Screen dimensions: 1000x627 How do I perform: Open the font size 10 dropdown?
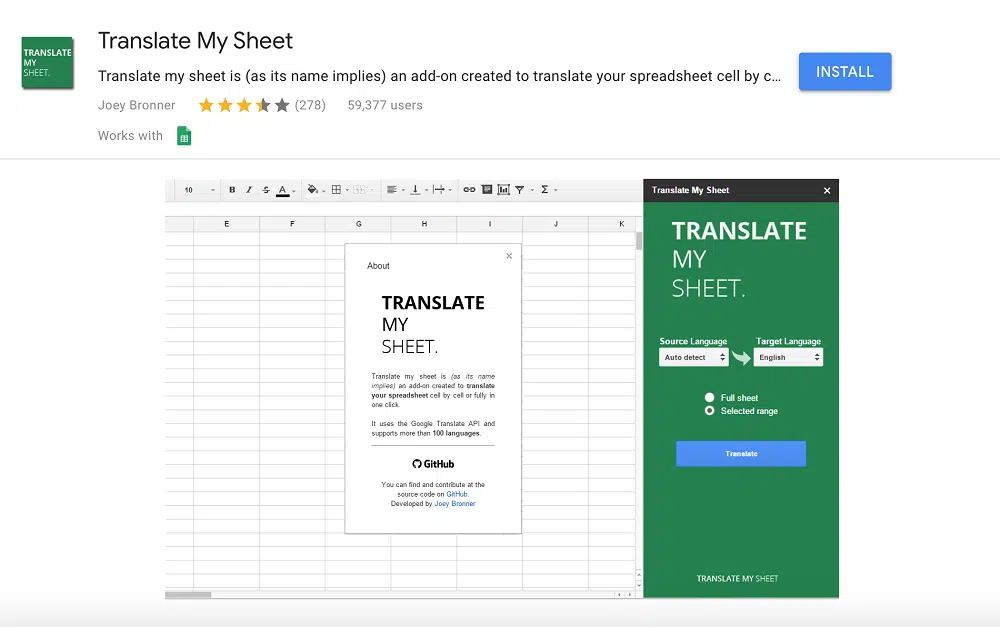(x=199, y=189)
